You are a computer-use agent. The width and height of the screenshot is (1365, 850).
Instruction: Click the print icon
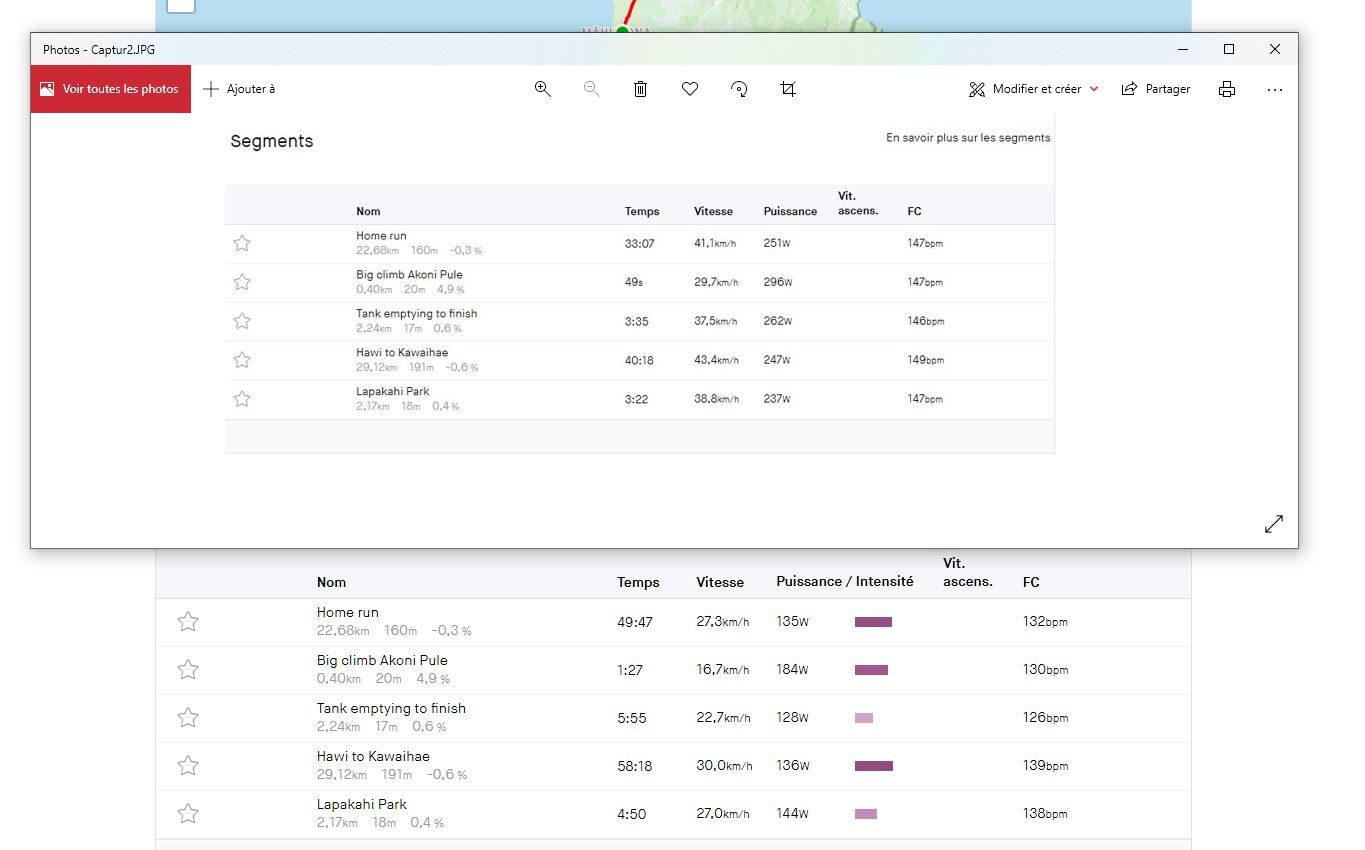1227,89
